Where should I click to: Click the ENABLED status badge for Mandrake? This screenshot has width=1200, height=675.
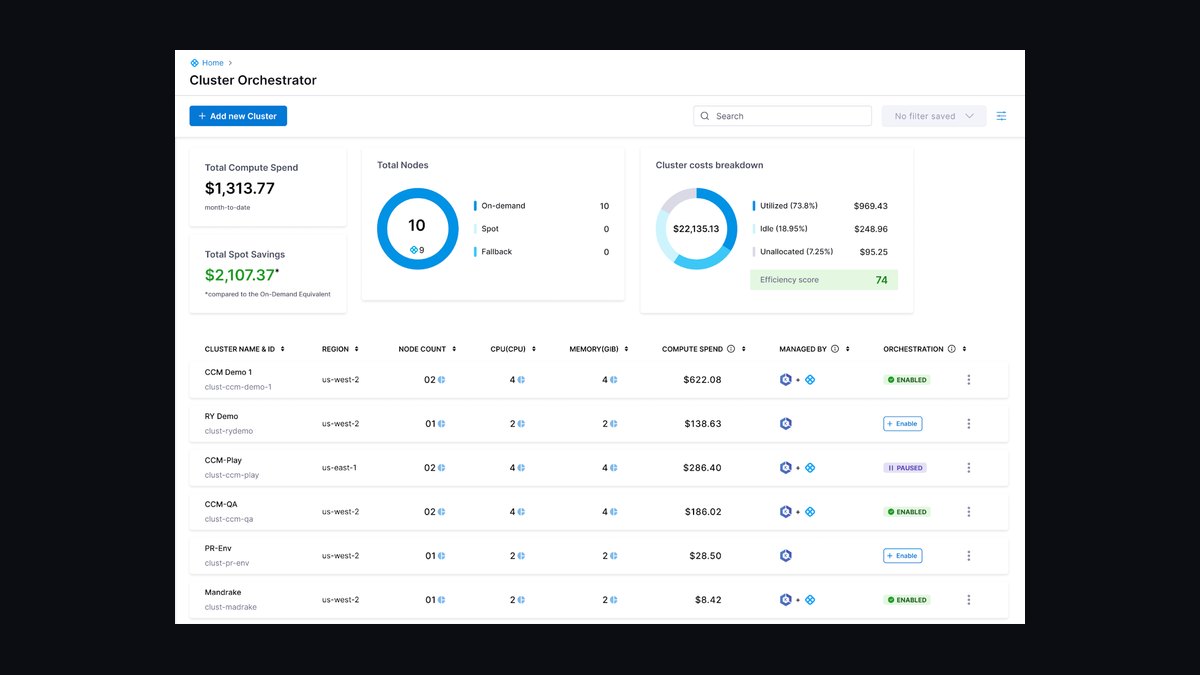[x=906, y=600]
